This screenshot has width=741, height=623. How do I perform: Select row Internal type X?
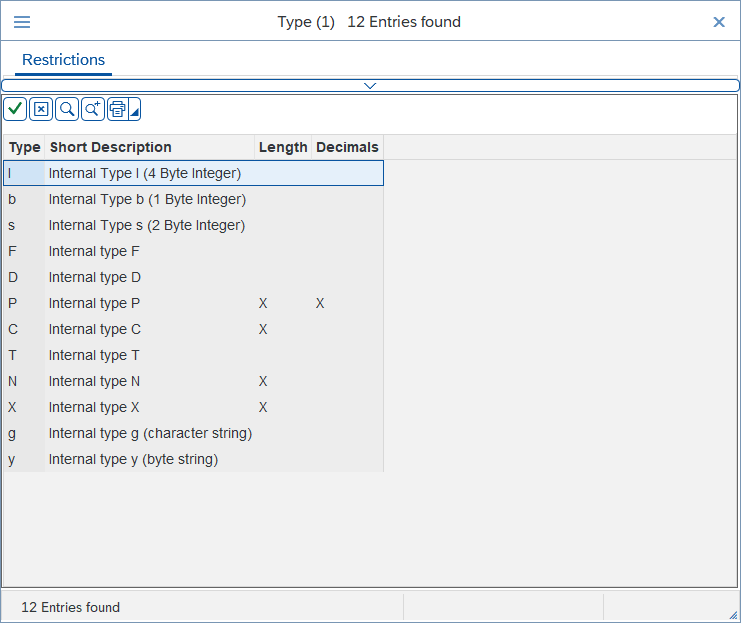click(194, 407)
